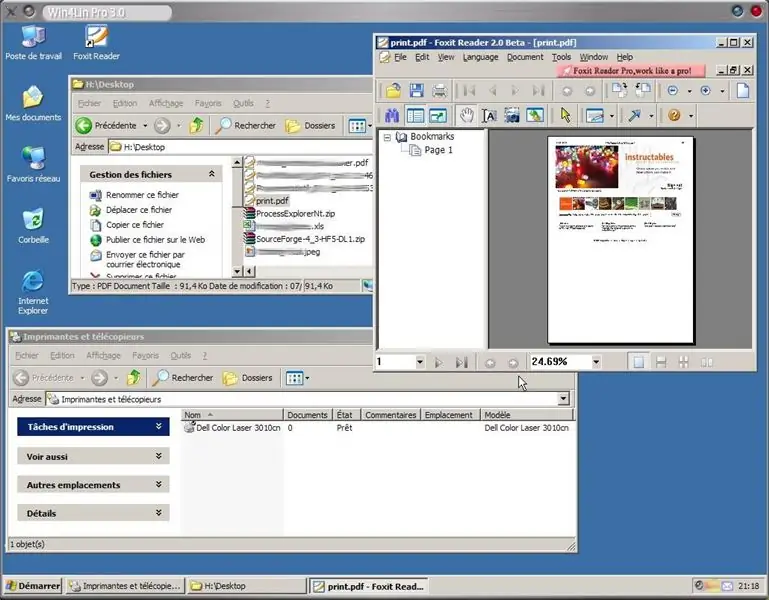769x600 pixels.
Task: Click Rechercher in H:\Desktop window
Action: coord(247,126)
